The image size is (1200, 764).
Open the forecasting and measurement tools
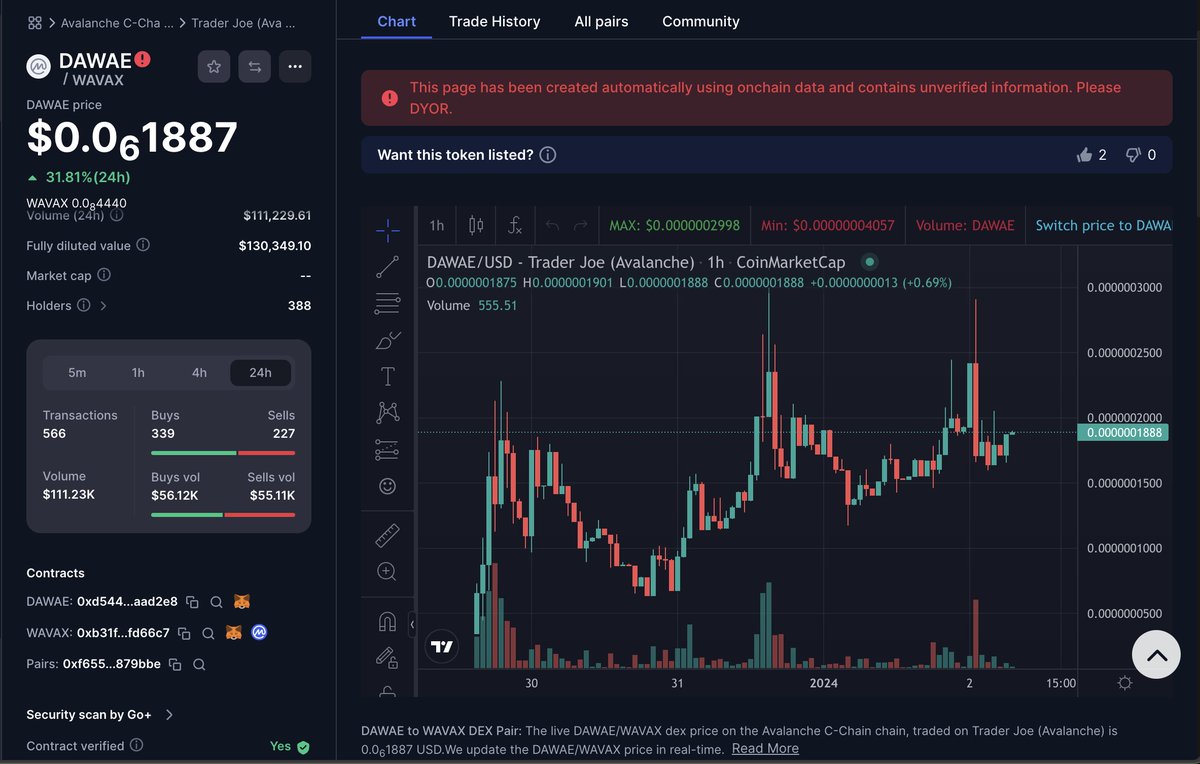(387, 449)
